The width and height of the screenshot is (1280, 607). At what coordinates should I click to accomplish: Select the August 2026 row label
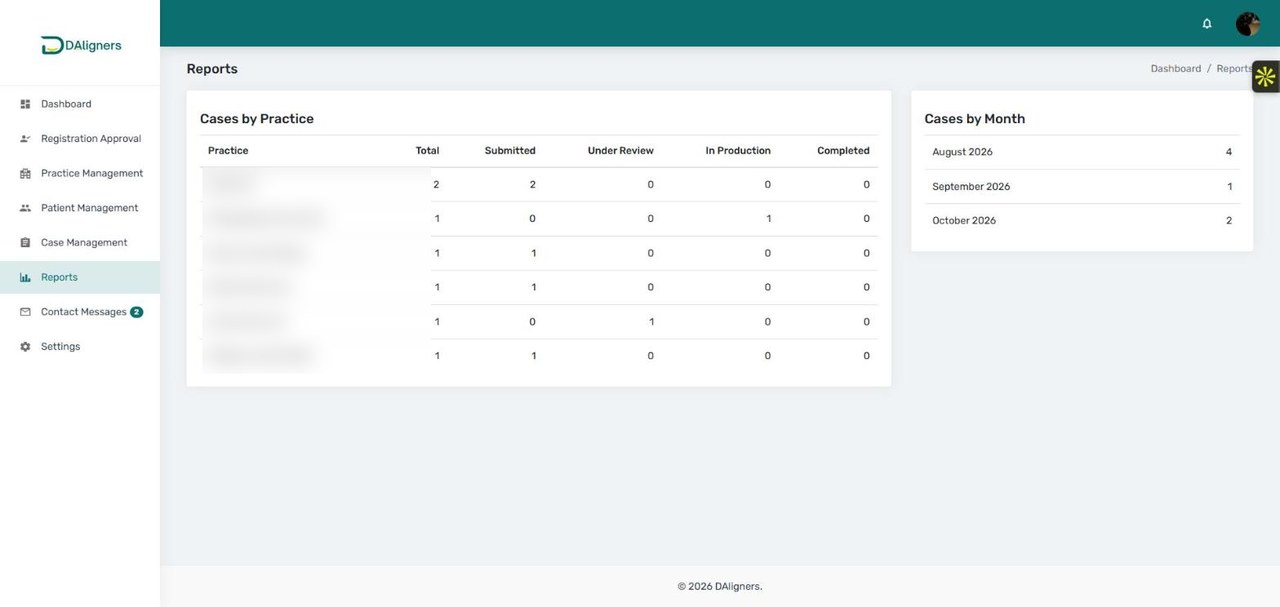tap(962, 152)
